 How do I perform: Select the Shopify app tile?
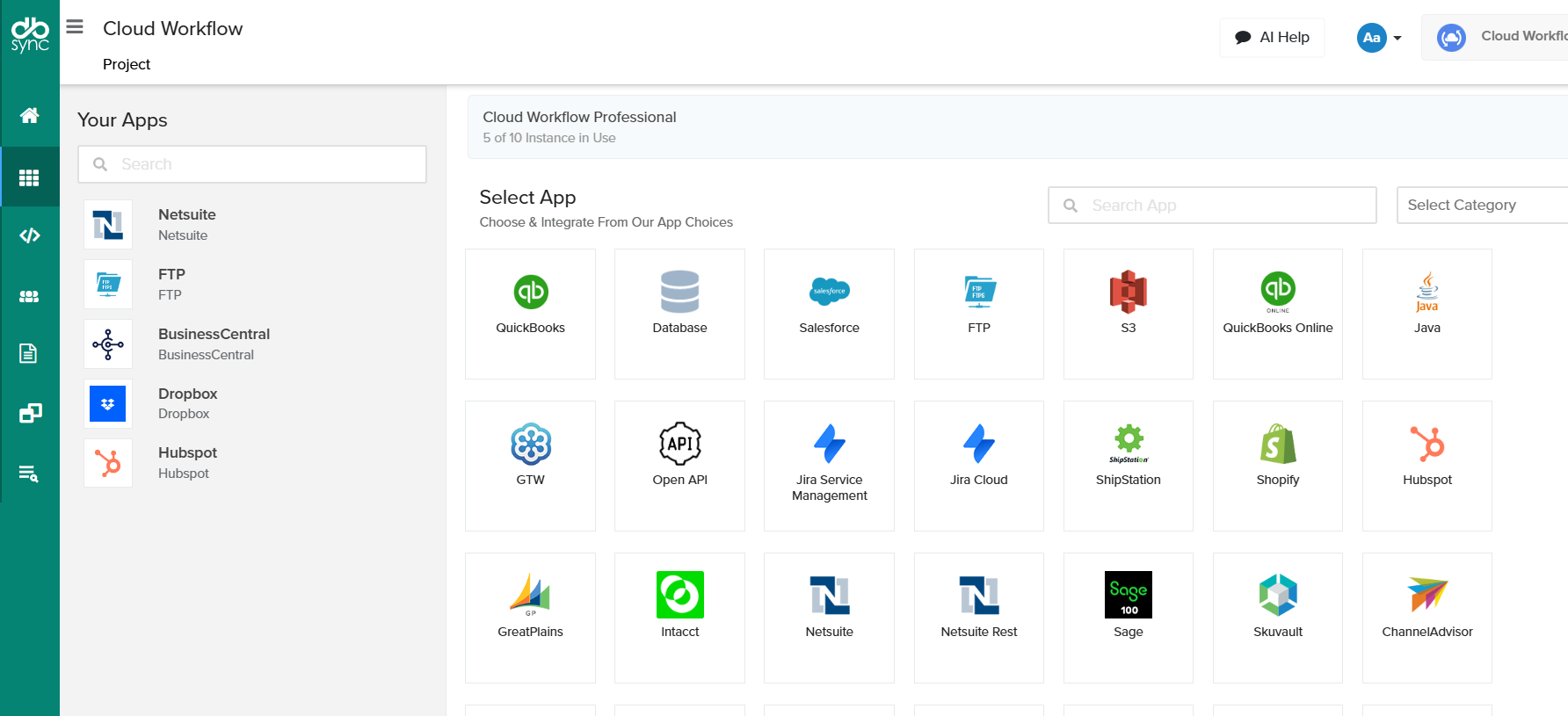[1278, 466]
